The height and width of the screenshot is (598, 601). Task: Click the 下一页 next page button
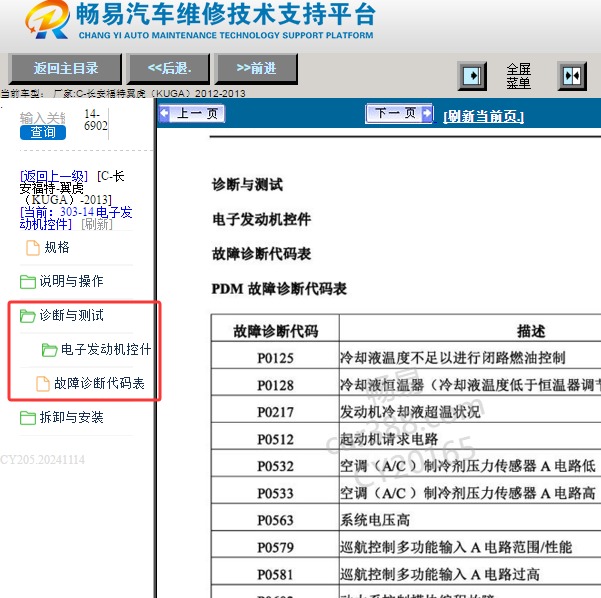pyautogui.click(x=400, y=113)
